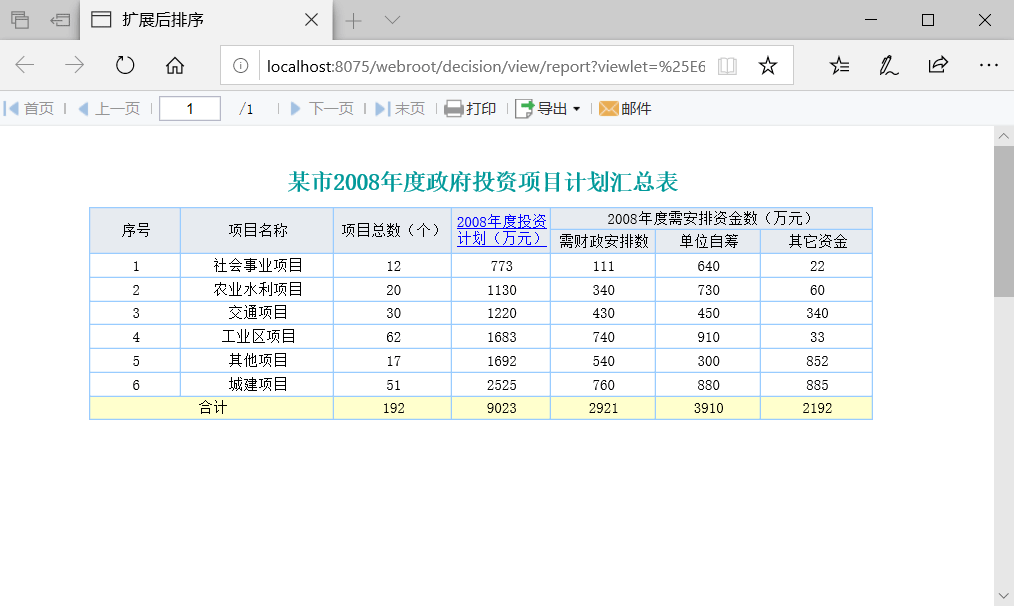Click the investment value 2525
Image resolution: width=1014 pixels, height=606 pixels.
pyautogui.click(x=501, y=385)
